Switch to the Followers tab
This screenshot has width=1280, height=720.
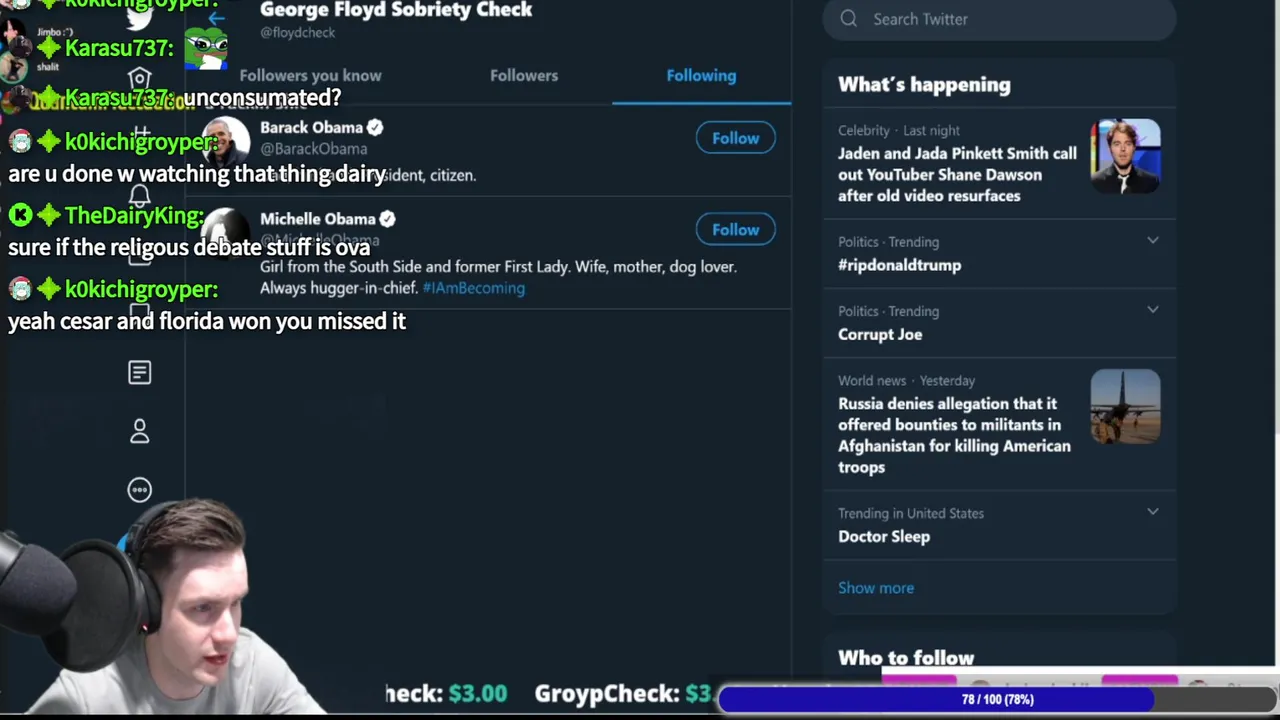point(524,75)
